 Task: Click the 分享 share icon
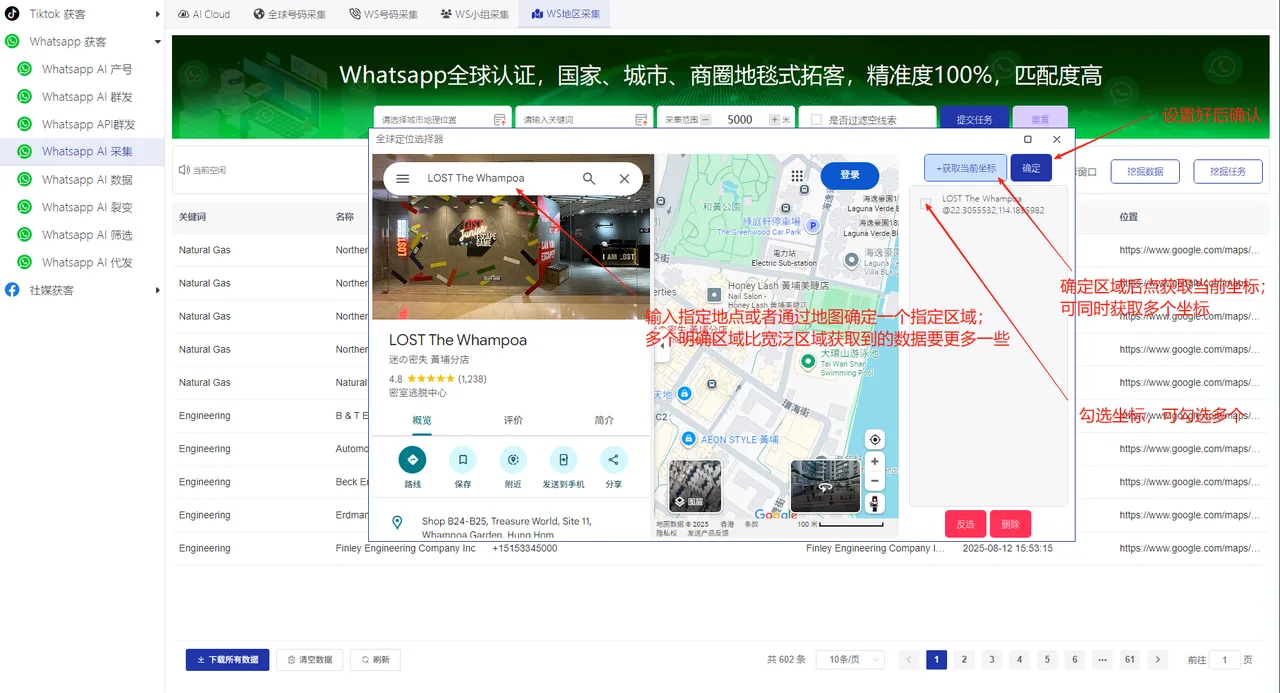pyautogui.click(x=614, y=458)
